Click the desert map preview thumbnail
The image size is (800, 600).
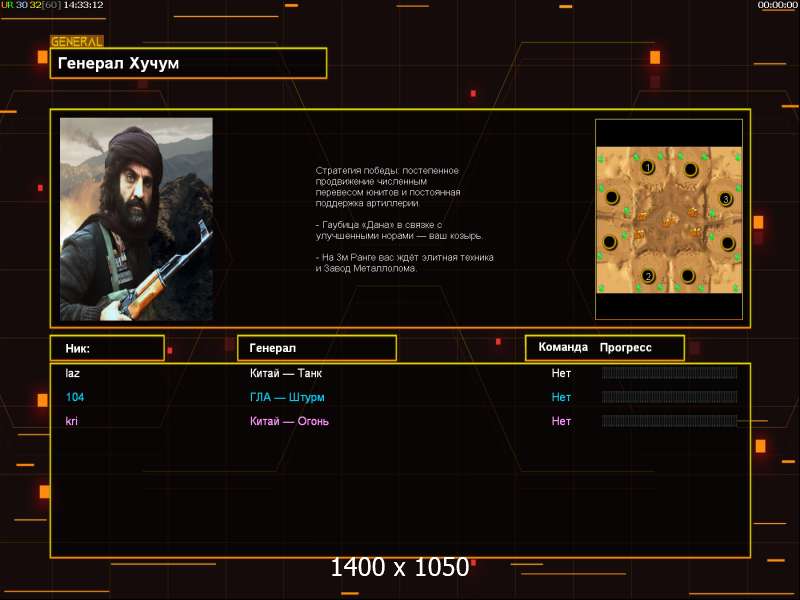point(669,219)
